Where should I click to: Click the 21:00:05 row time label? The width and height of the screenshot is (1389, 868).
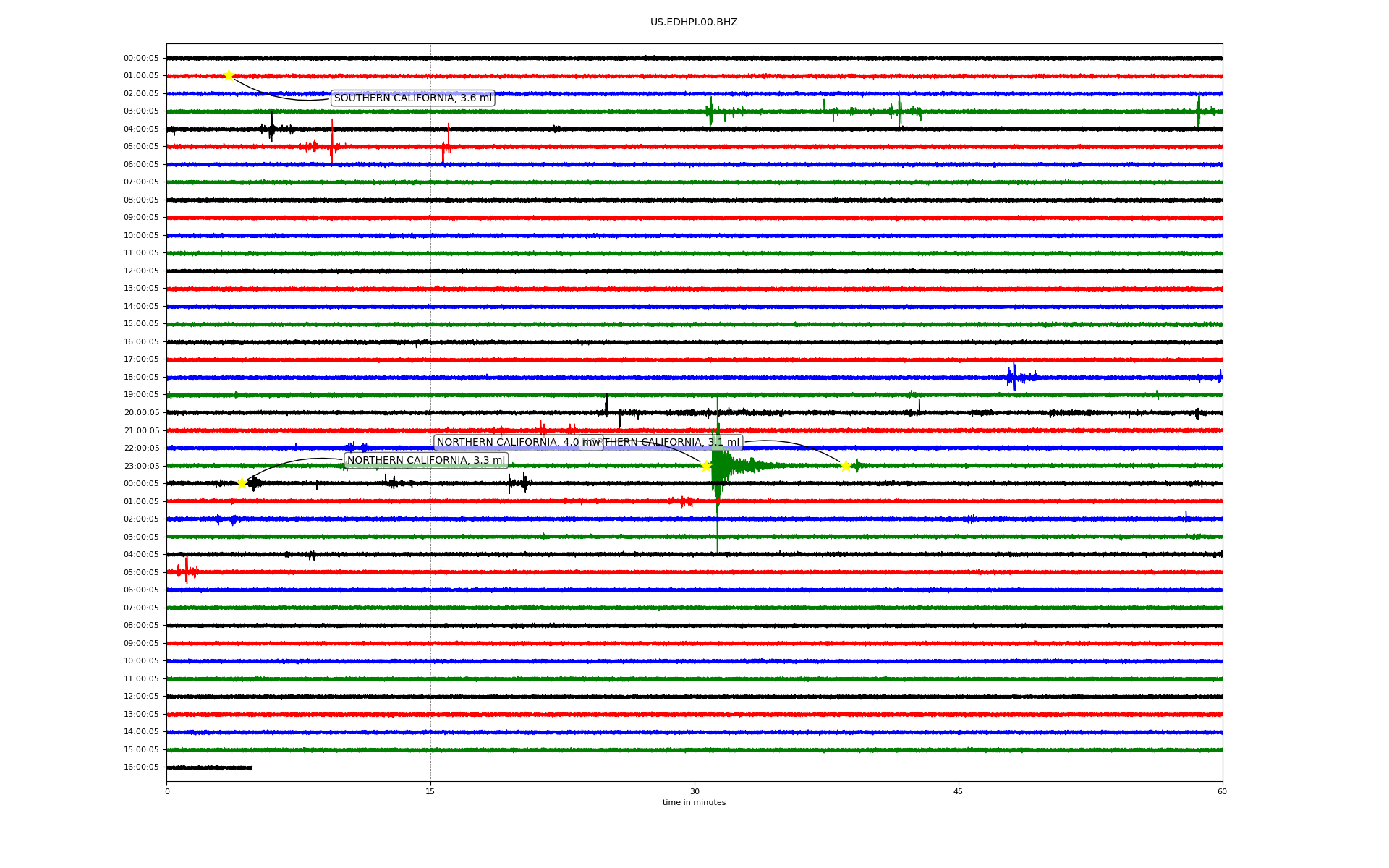pos(141,430)
